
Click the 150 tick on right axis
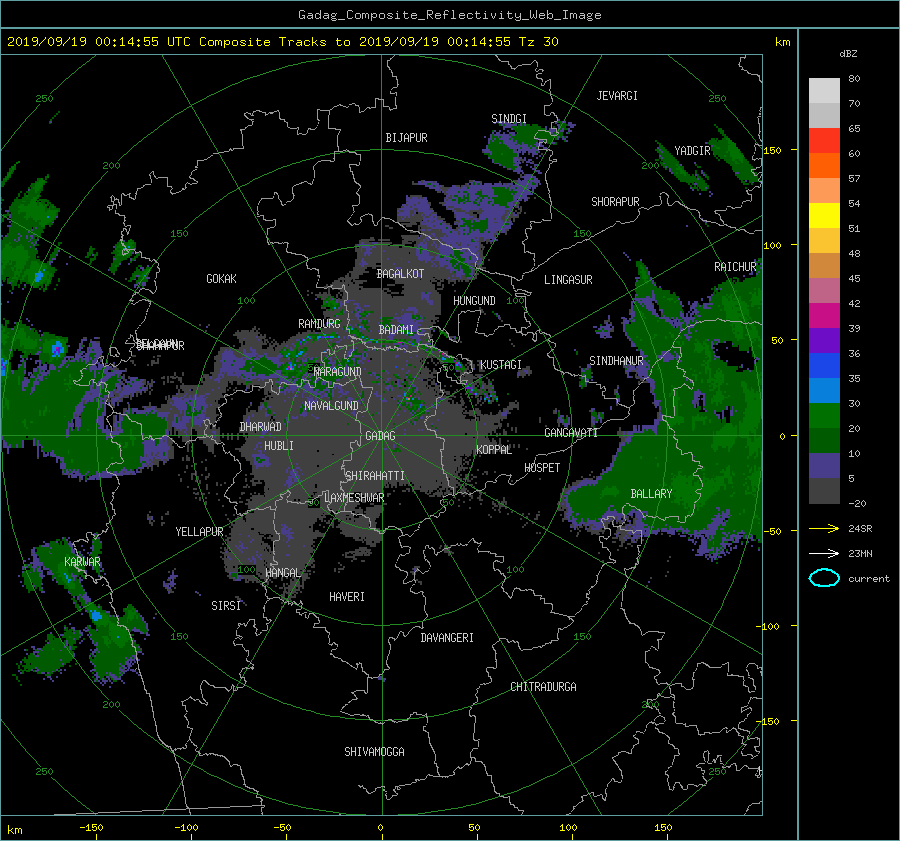[x=773, y=150]
